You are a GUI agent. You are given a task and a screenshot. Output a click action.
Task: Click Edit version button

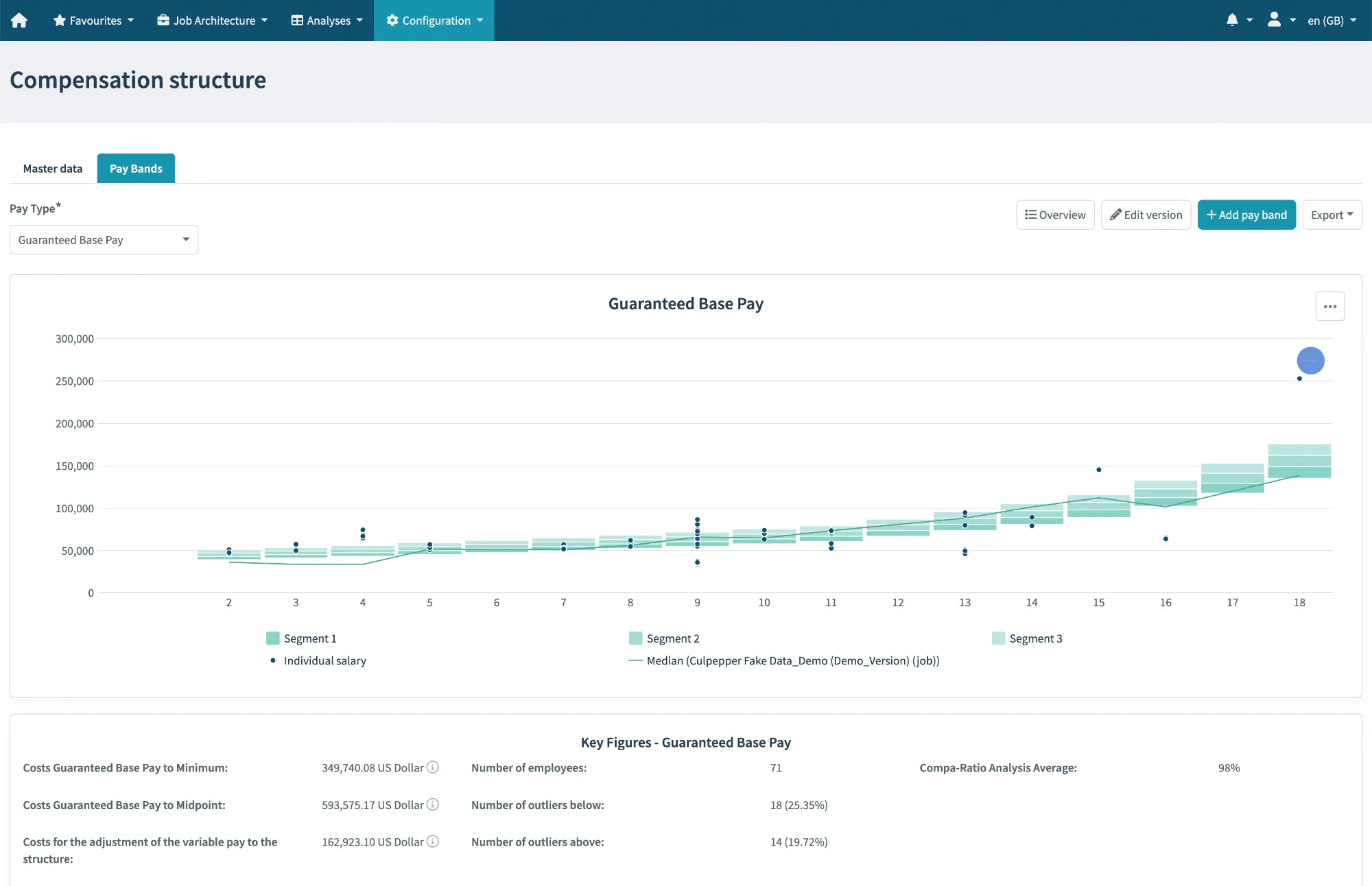1146,215
